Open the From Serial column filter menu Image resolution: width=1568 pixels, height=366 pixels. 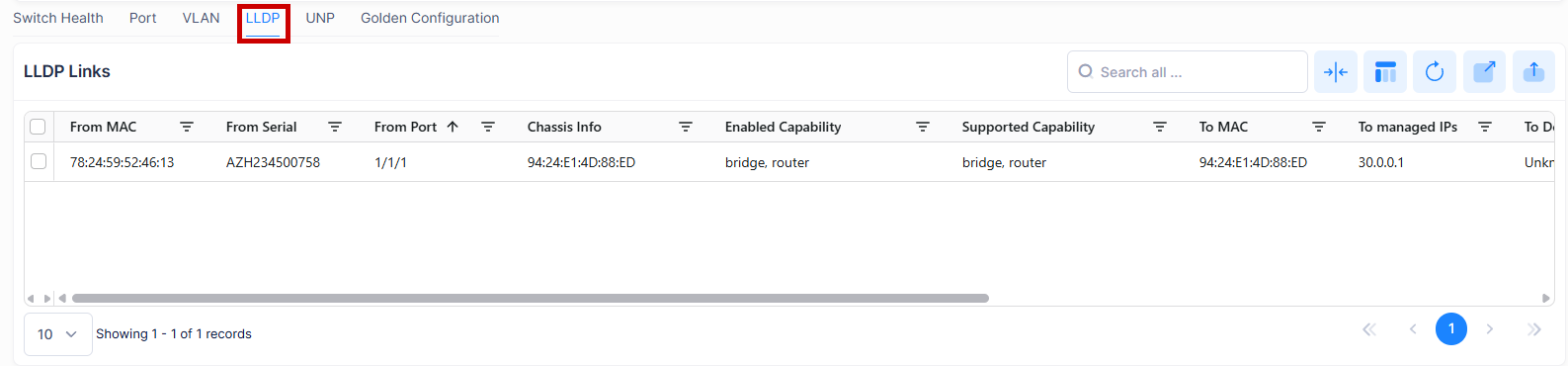pyautogui.click(x=335, y=127)
